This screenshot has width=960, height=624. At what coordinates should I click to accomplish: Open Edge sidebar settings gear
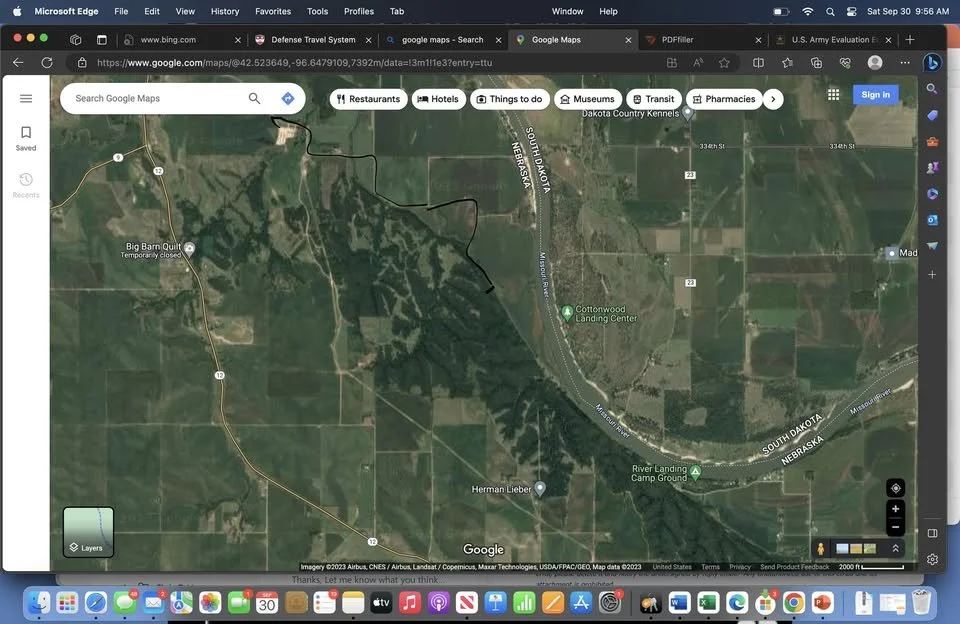click(x=932, y=559)
